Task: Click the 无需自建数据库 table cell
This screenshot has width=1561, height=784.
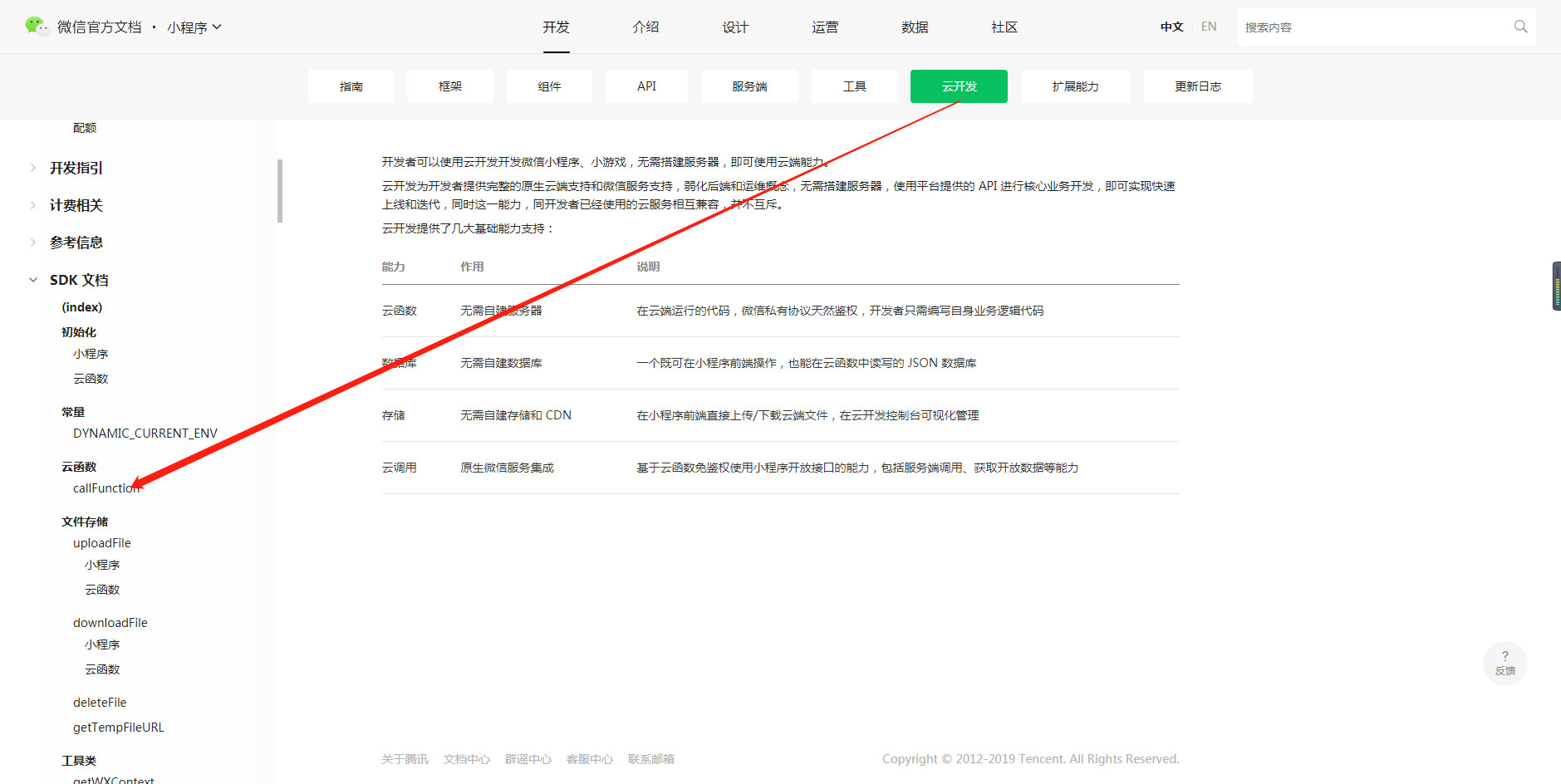Action: pos(502,363)
